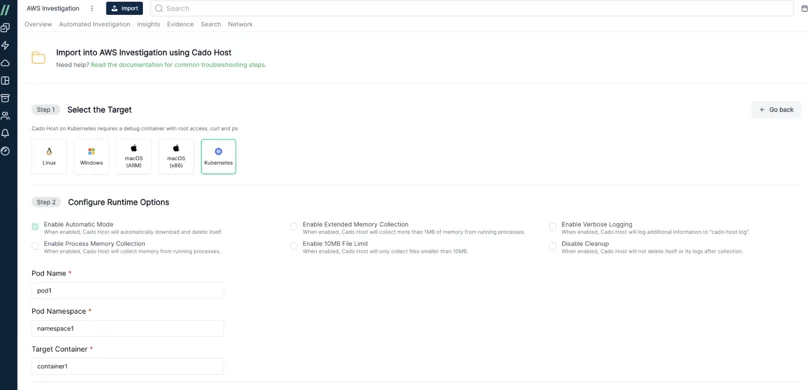Click the AWS Investigation title
Image resolution: width=810 pixels, height=390 pixels.
53,8
